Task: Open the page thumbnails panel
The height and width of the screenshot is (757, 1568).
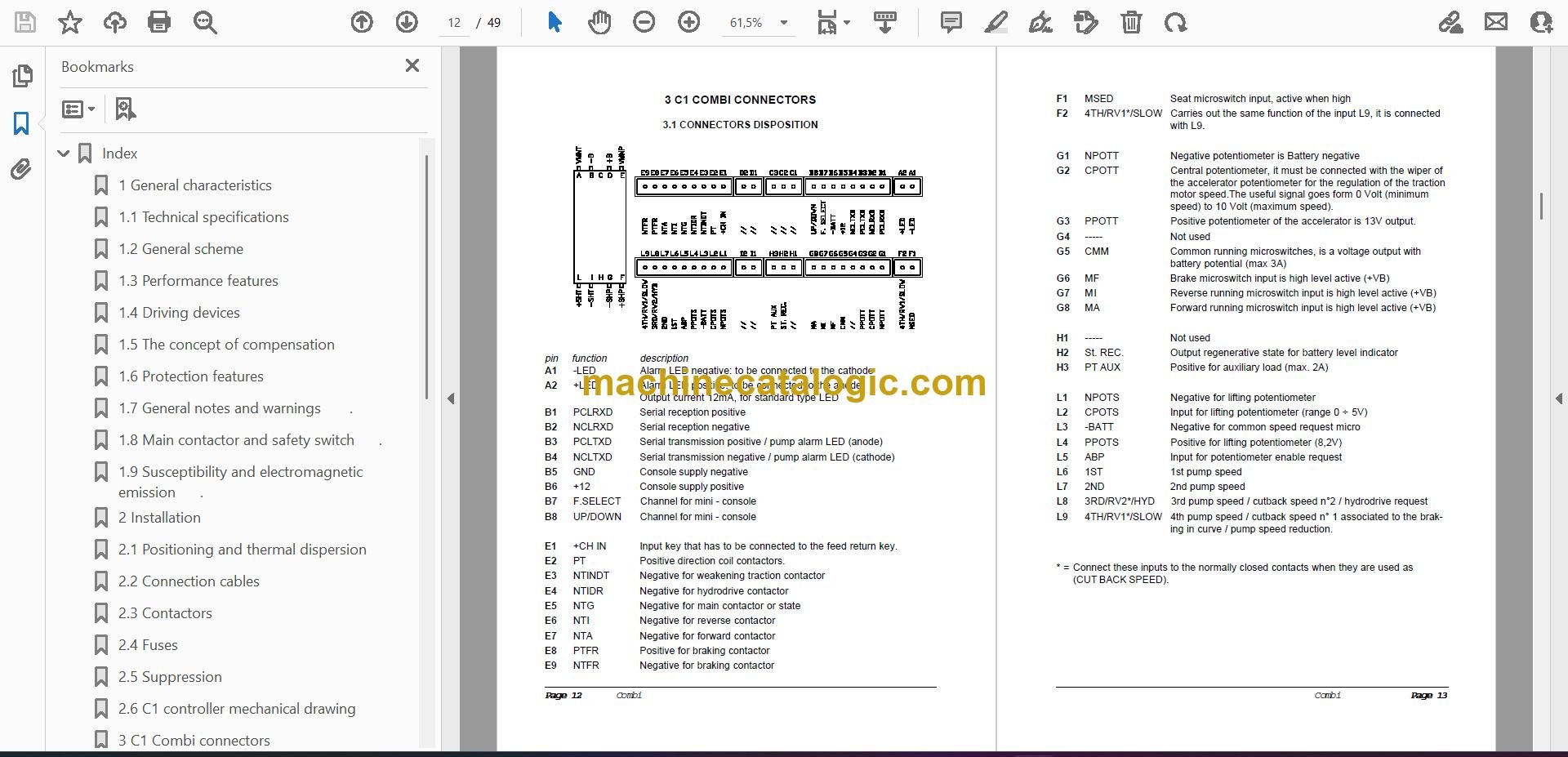Action: coord(22,76)
